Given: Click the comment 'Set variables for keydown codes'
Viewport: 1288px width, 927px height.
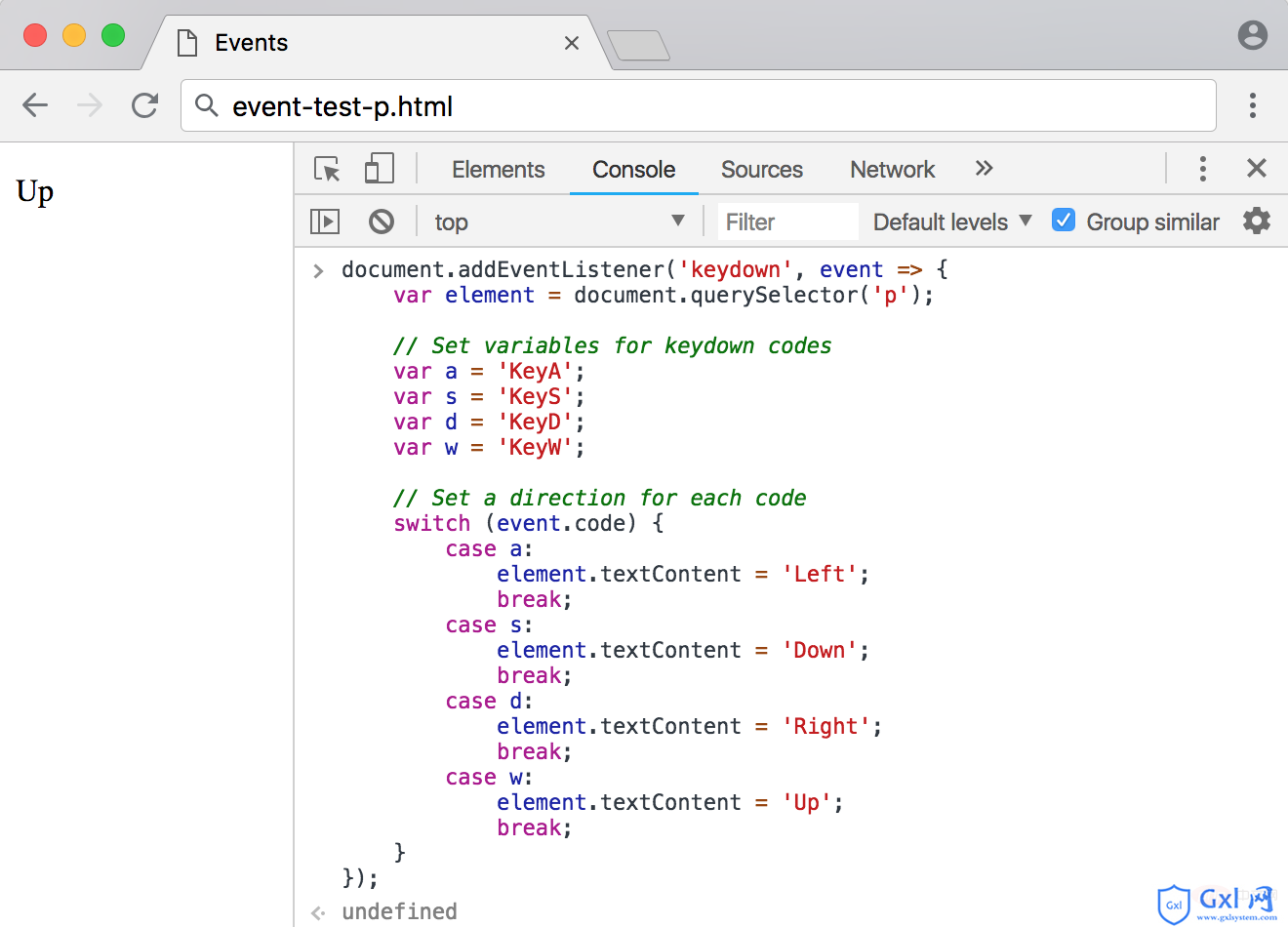Looking at the screenshot, I should [x=613, y=345].
